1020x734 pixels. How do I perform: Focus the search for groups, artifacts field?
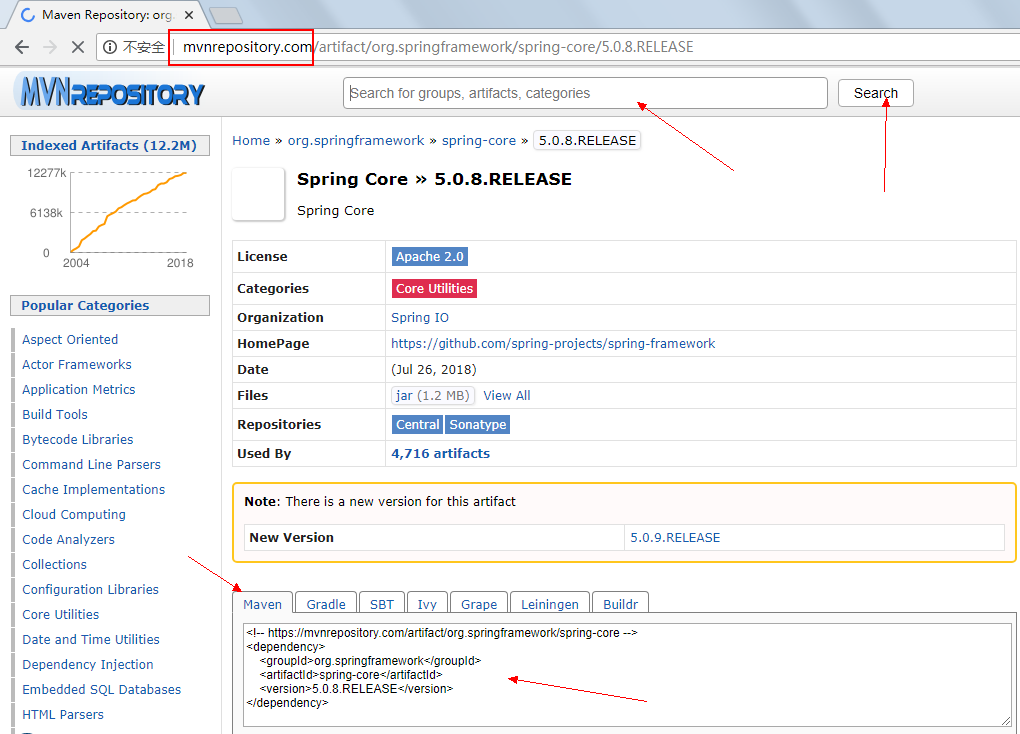click(585, 93)
